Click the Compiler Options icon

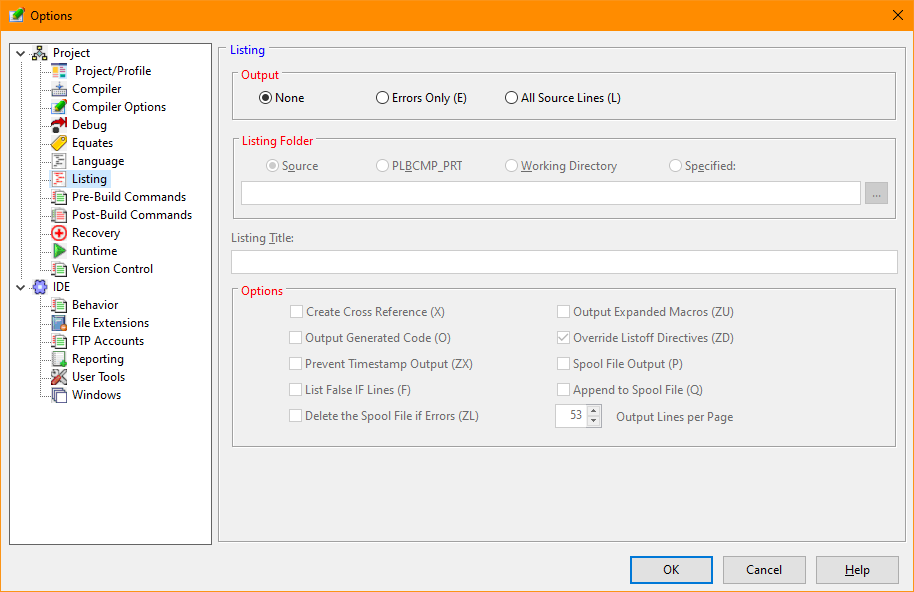59,107
